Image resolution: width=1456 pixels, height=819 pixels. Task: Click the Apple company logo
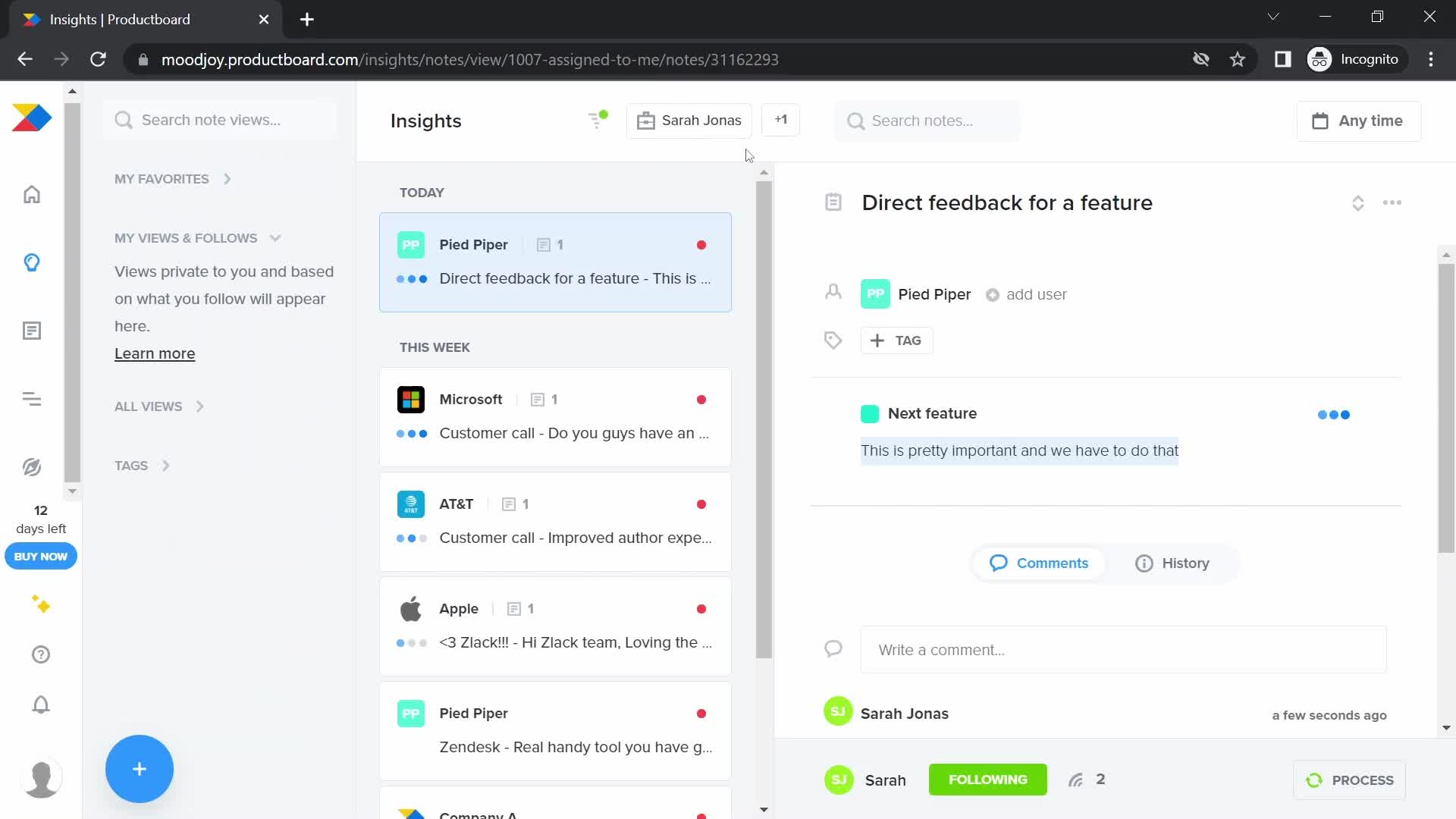point(411,609)
